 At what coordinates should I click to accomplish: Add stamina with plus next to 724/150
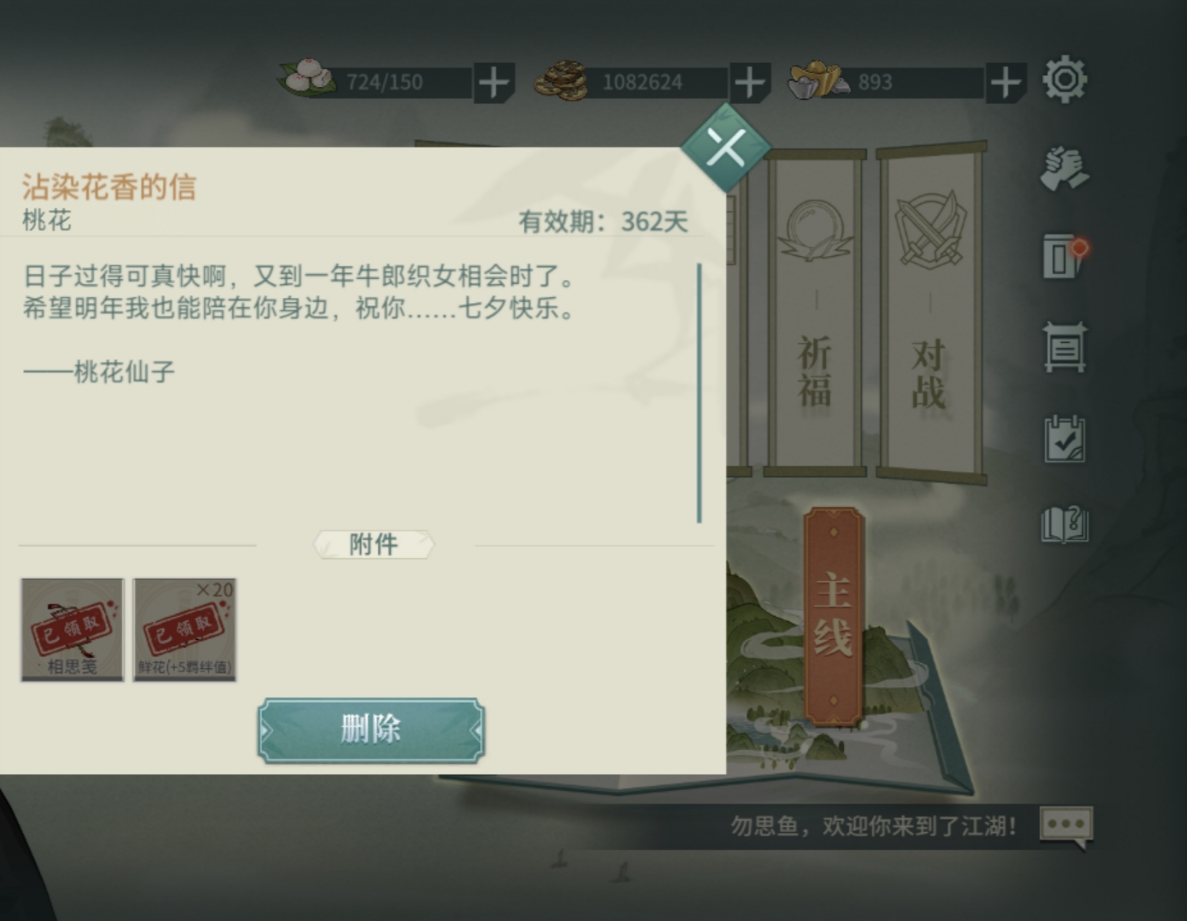[494, 82]
